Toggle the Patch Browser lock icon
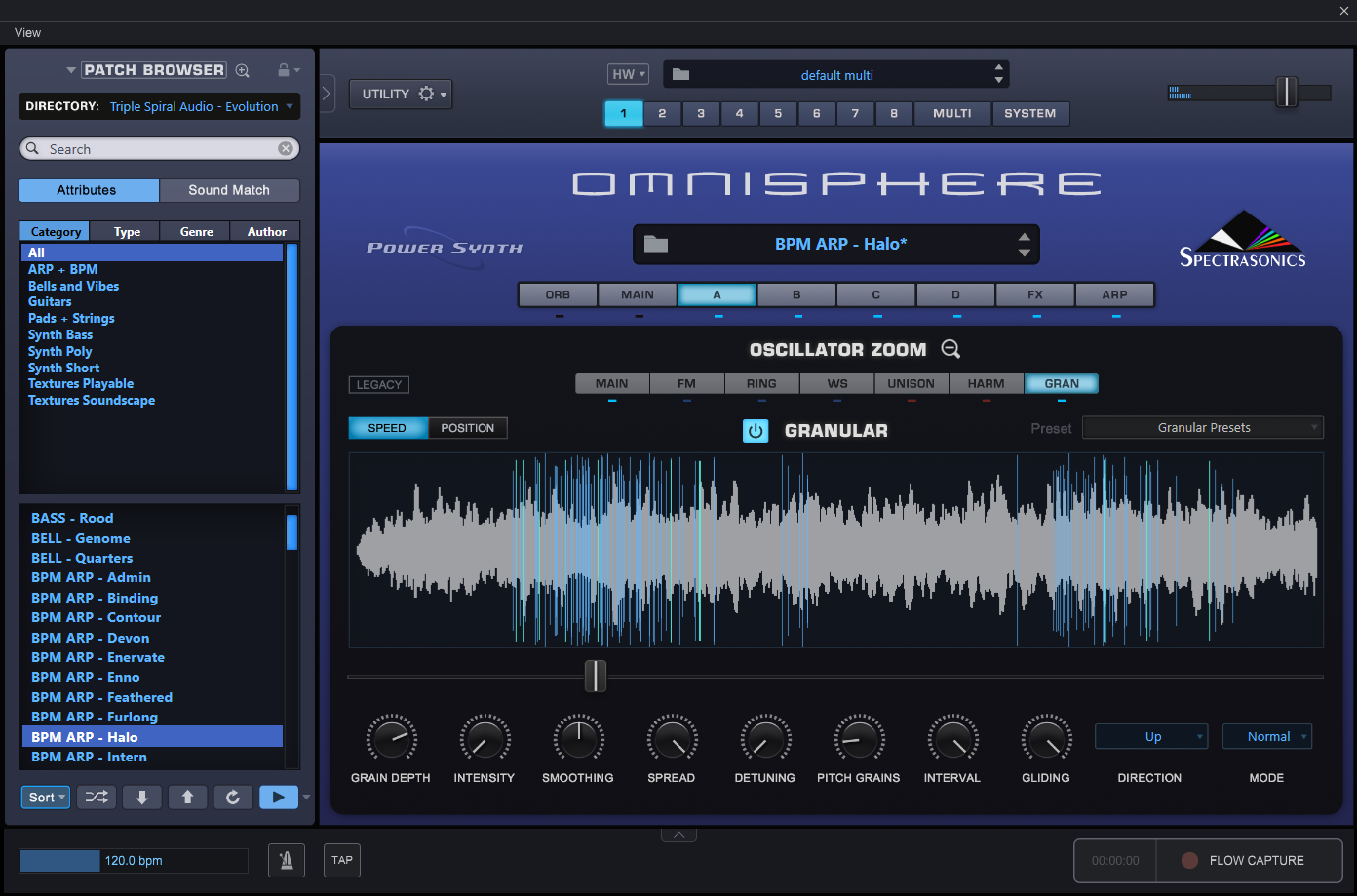Viewport: 1357px width, 896px height. 284,70
